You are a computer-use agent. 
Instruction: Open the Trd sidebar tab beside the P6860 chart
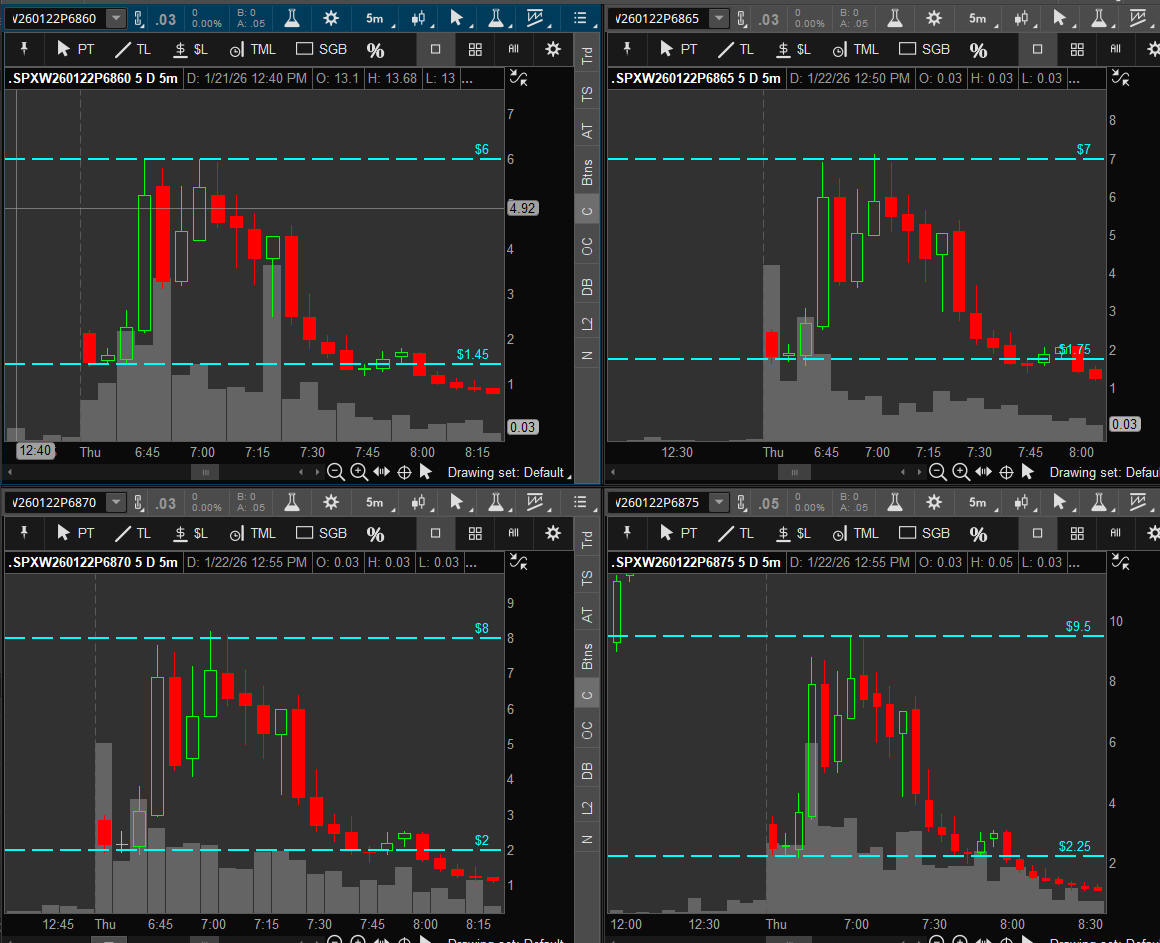click(x=588, y=57)
